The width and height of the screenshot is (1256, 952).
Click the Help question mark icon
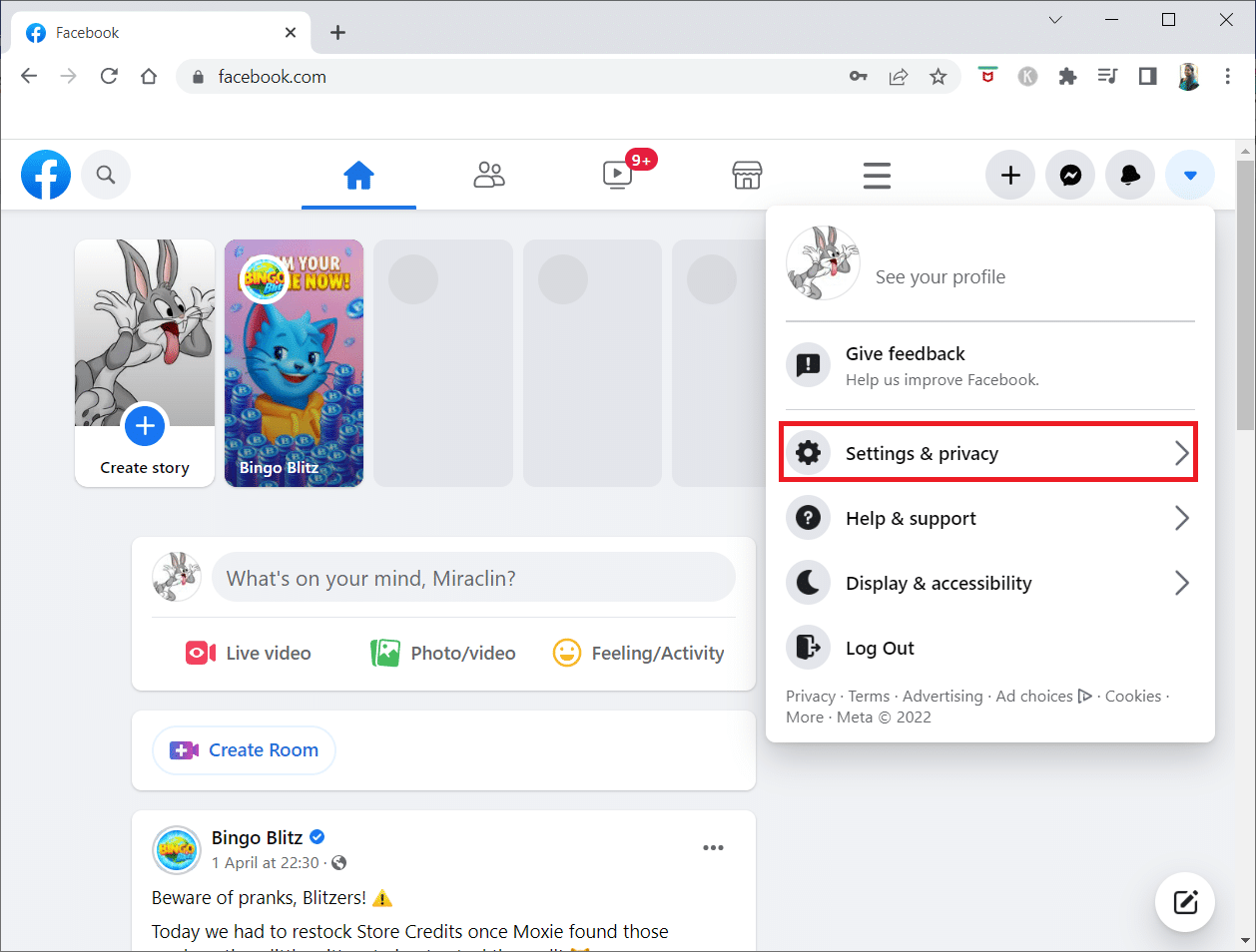(x=808, y=518)
